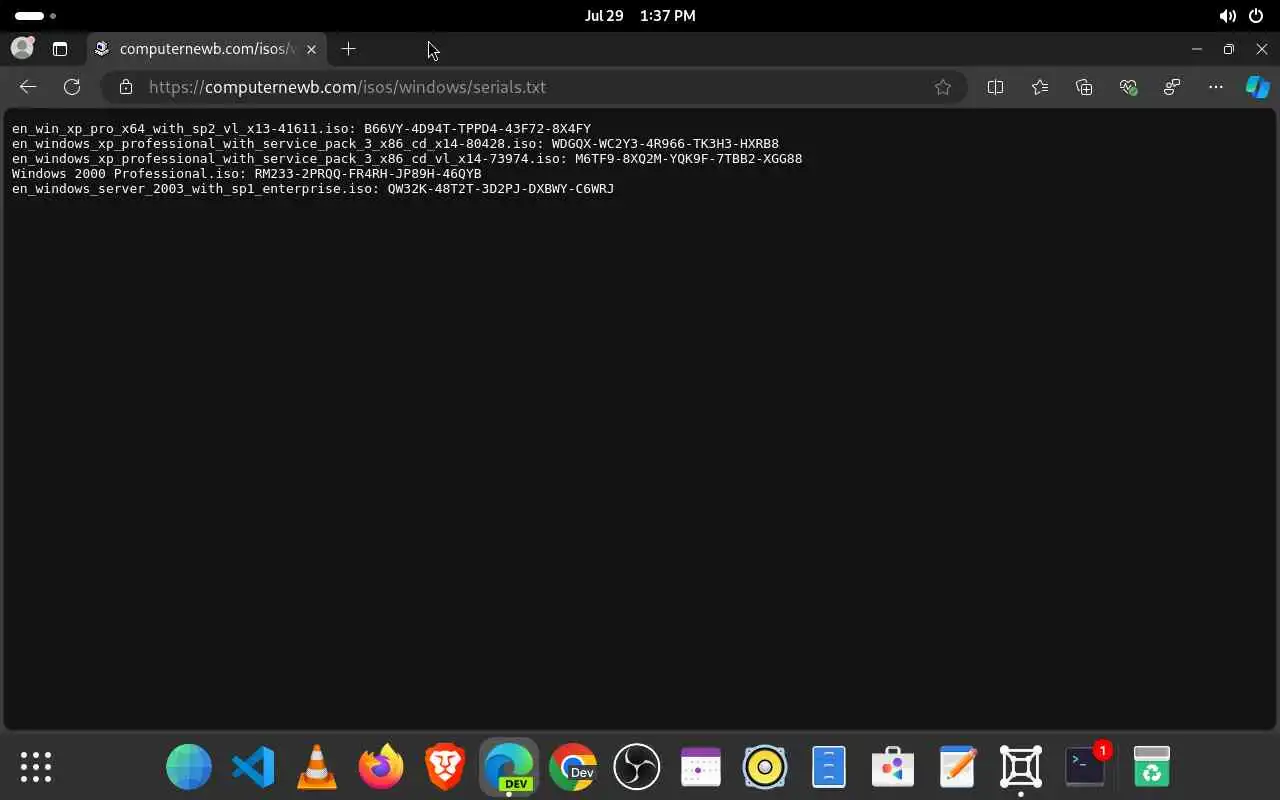
Task: Click serial M6TF9-8XQ2M-YQK9F-7TBB2-XGG88
Action: point(688,159)
